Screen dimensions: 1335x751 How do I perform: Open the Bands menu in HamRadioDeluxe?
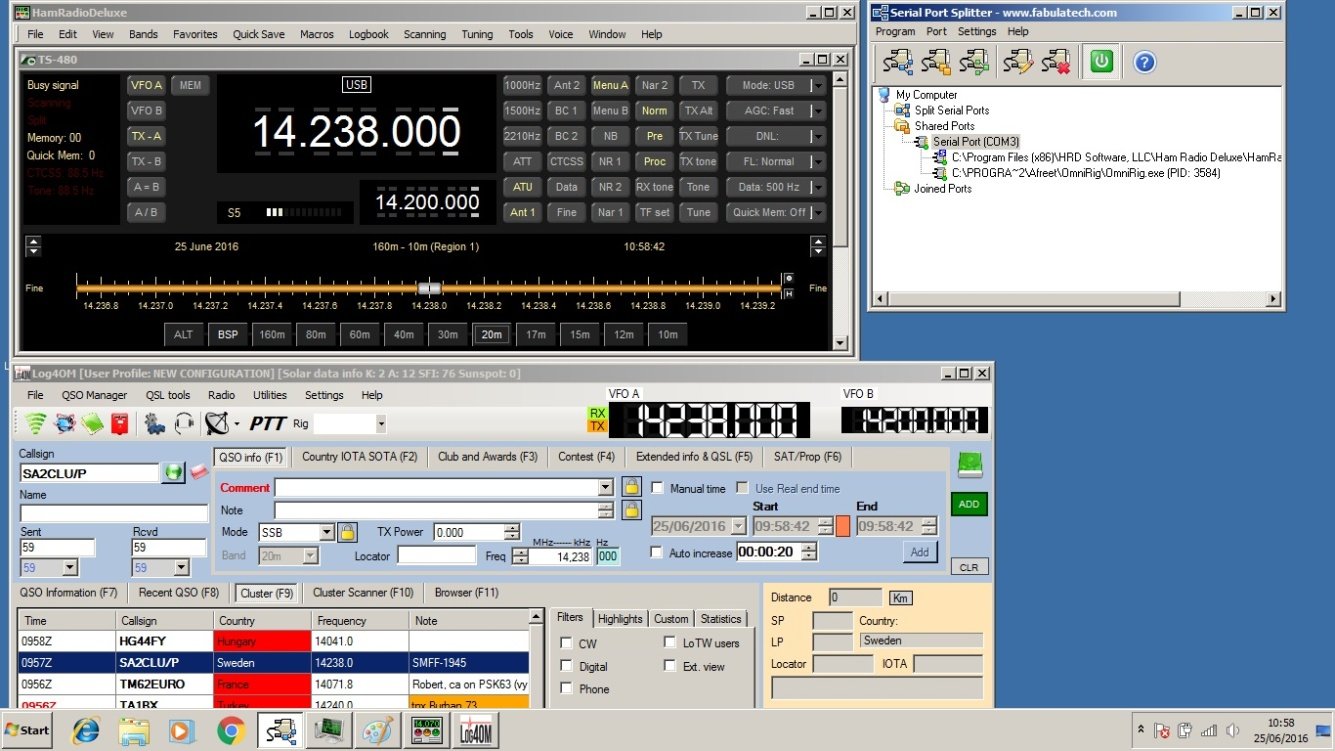click(143, 34)
